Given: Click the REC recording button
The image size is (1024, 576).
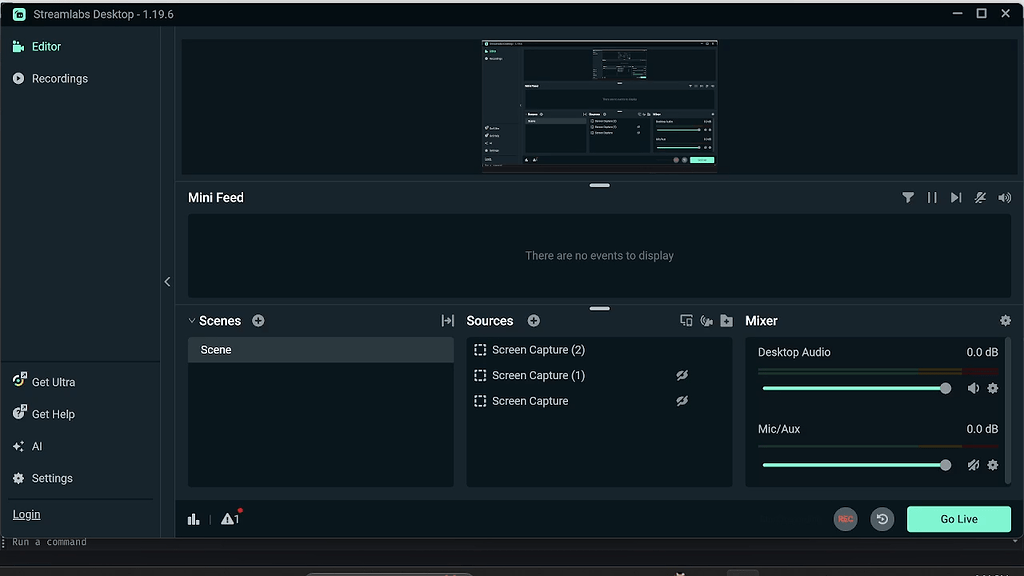Looking at the screenshot, I should coord(845,519).
